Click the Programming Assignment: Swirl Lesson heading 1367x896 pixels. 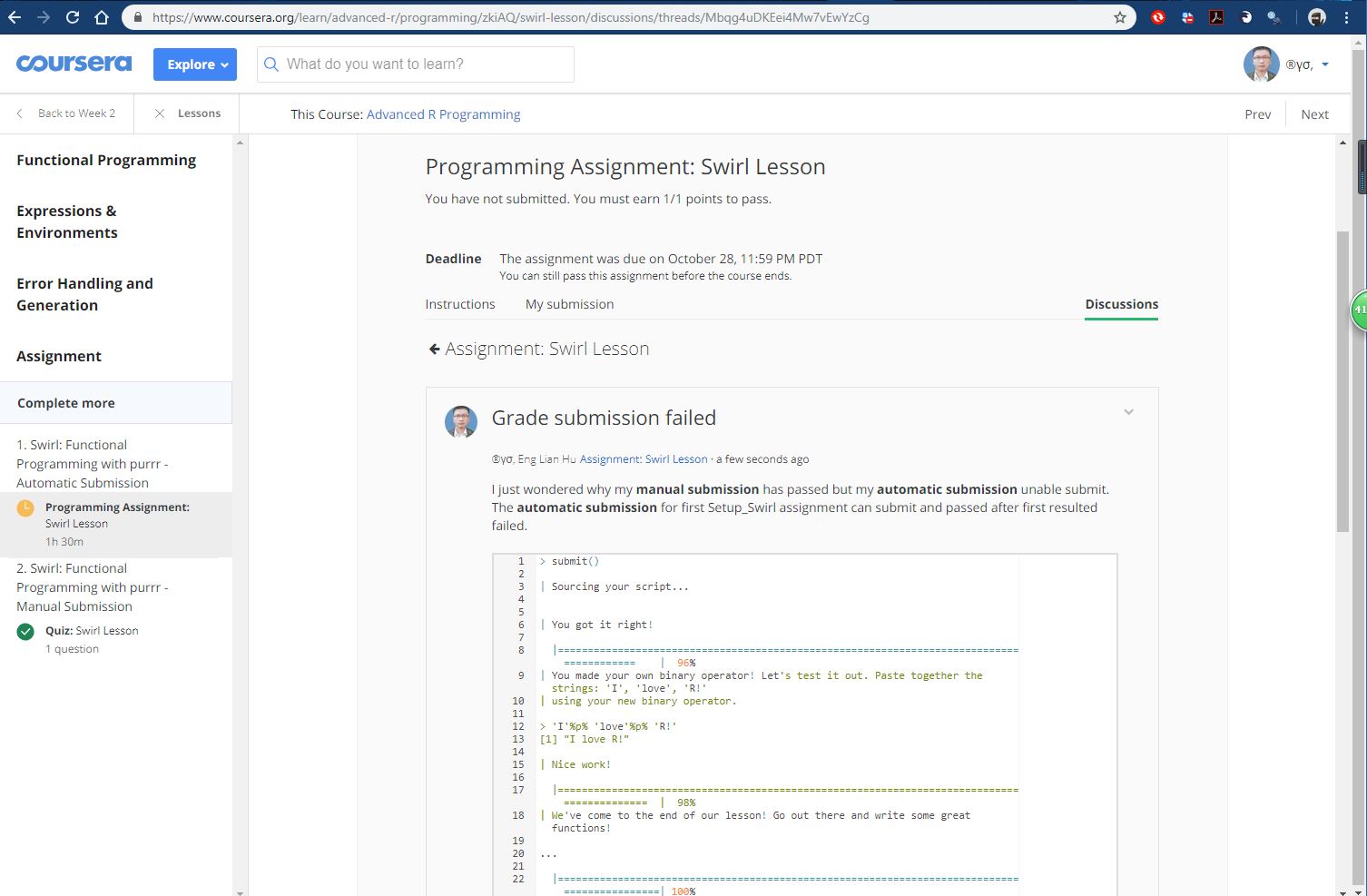(625, 167)
